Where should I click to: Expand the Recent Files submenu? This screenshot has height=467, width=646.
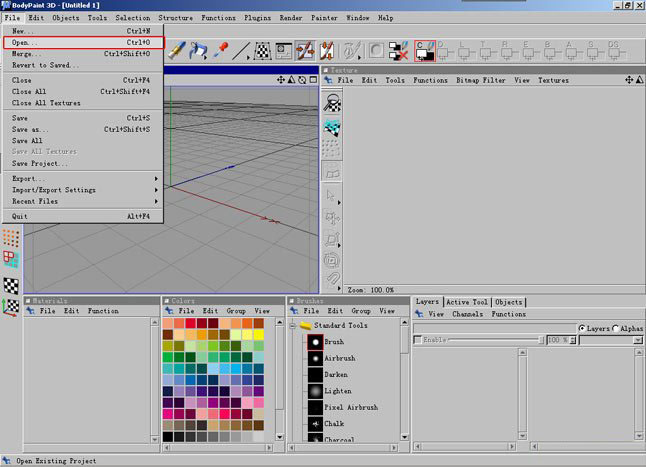(83, 201)
